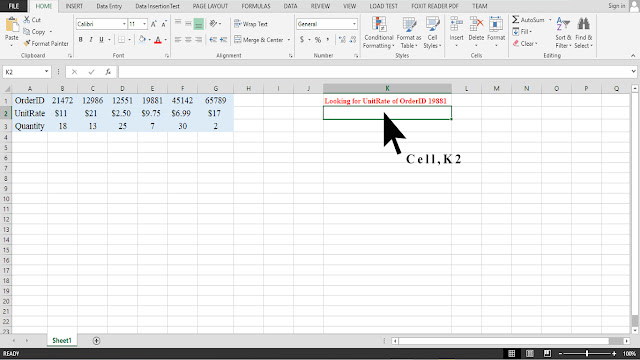Image resolution: width=640 pixels, height=360 pixels.
Task: Switch to the FORMULAS ribbon tab
Action: pos(256,6)
